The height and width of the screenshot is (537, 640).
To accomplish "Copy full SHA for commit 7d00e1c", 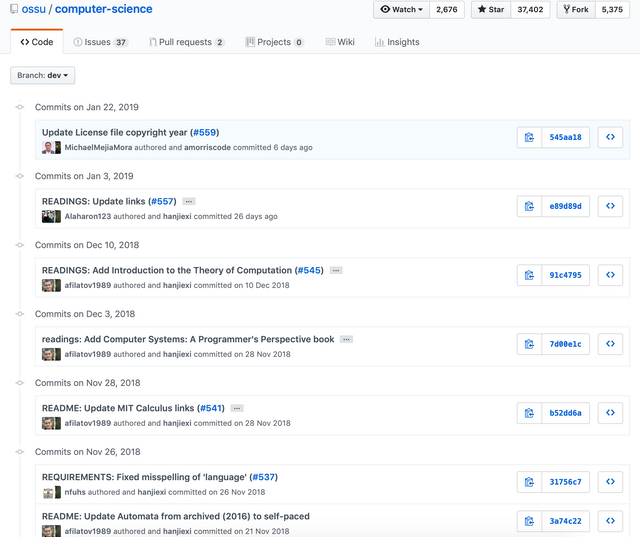I will [x=529, y=344].
